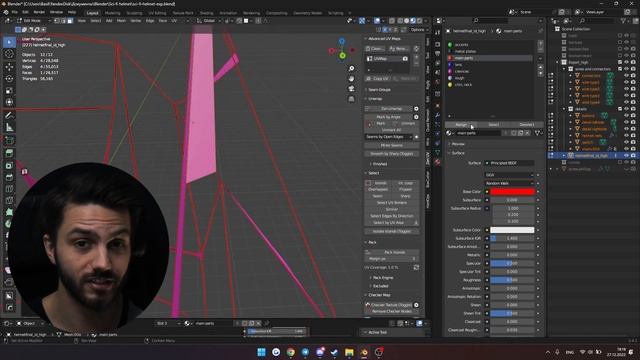This screenshot has width=640, height=360.
Task: Set UVMap as render-active with camera icon
Action: [405, 59]
